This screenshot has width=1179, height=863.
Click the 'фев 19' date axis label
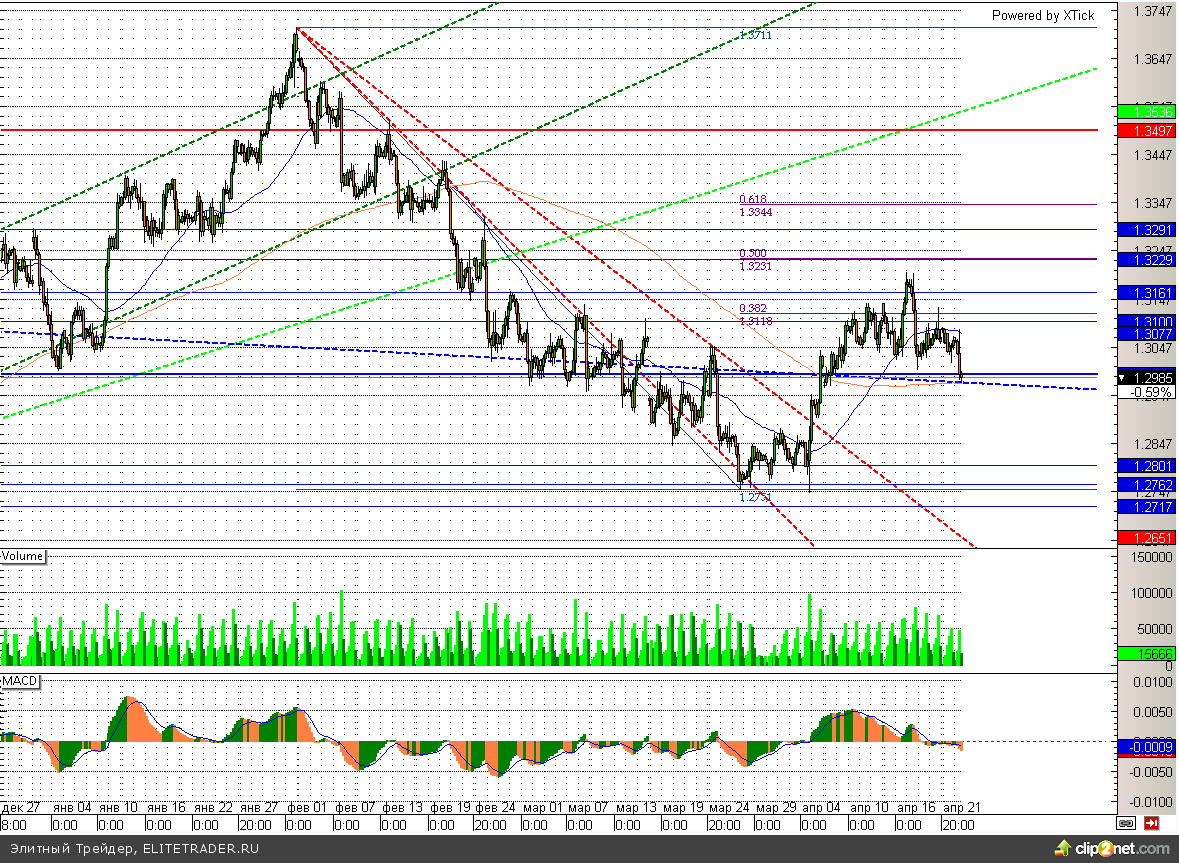[x=450, y=807]
